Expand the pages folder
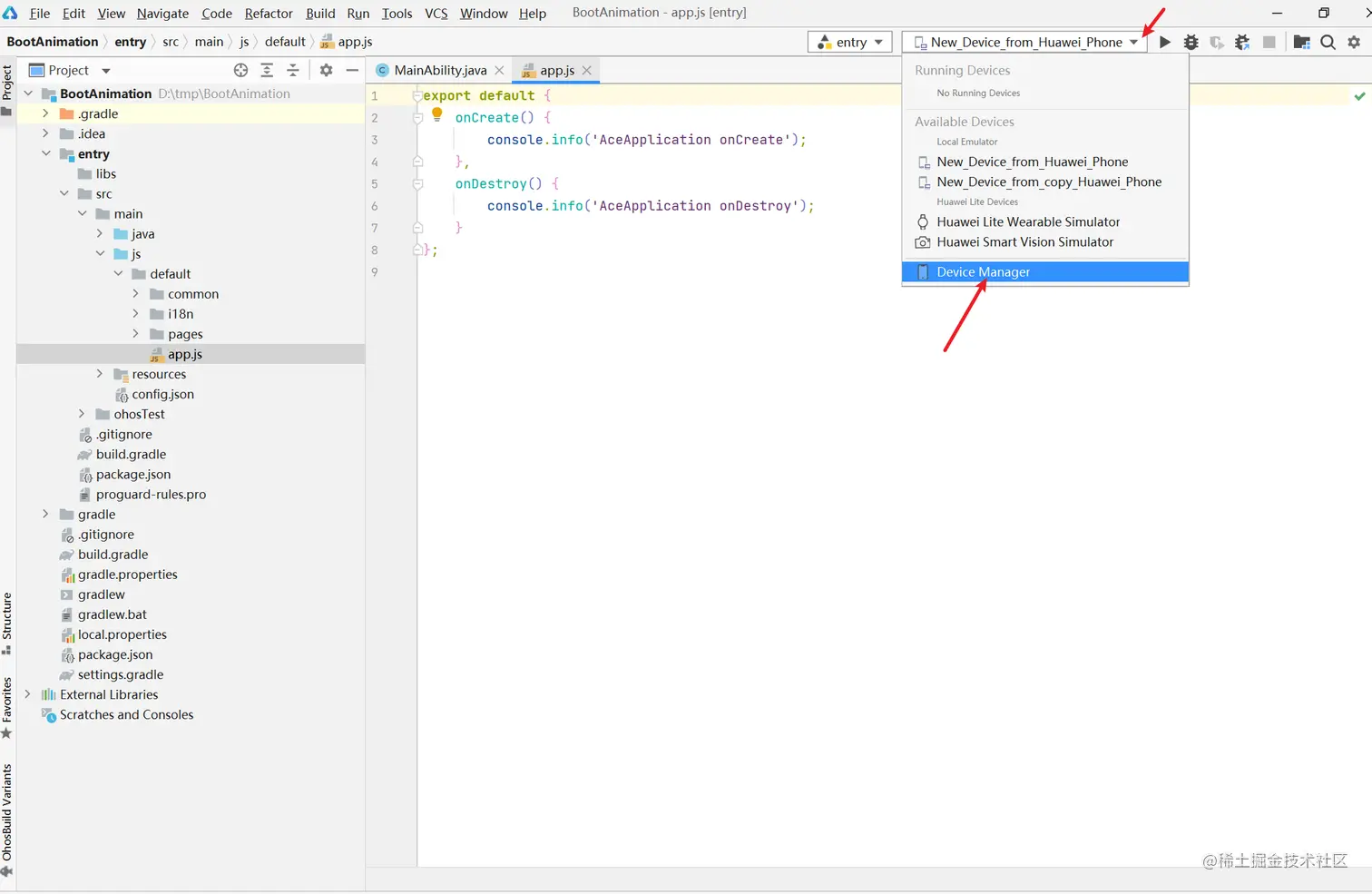 click(x=136, y=333)
